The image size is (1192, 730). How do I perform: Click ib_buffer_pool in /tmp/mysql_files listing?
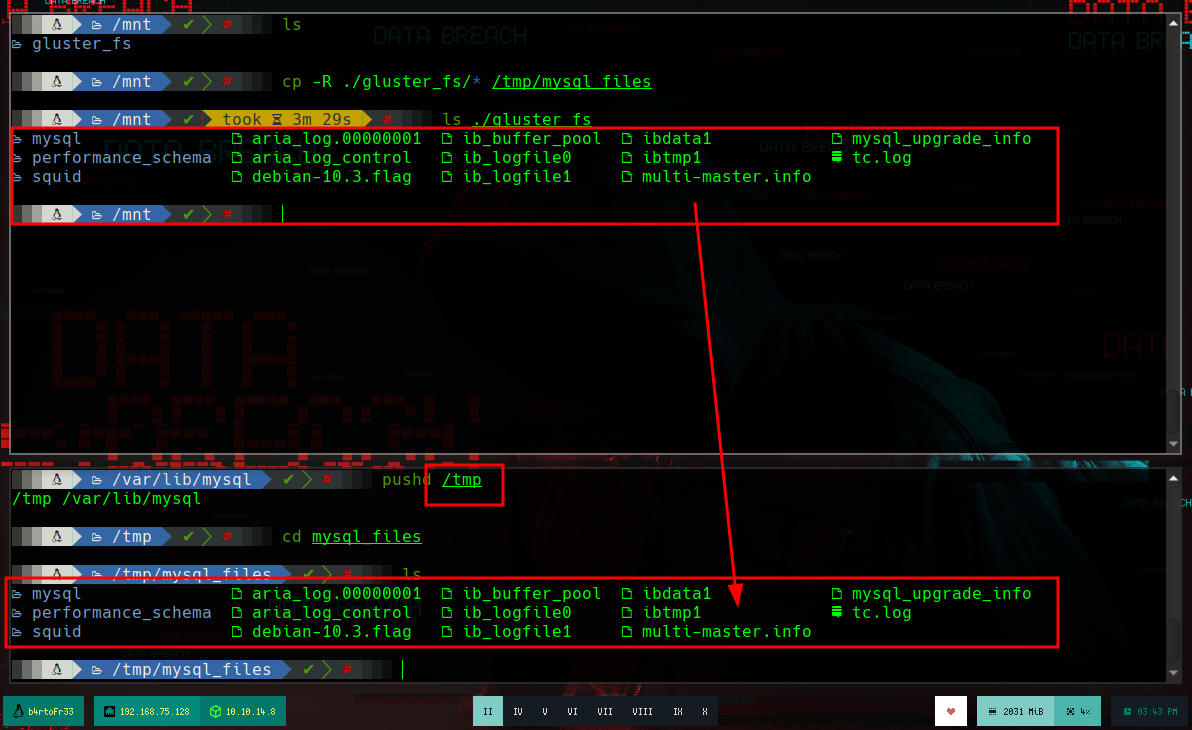tap(532, 593)
